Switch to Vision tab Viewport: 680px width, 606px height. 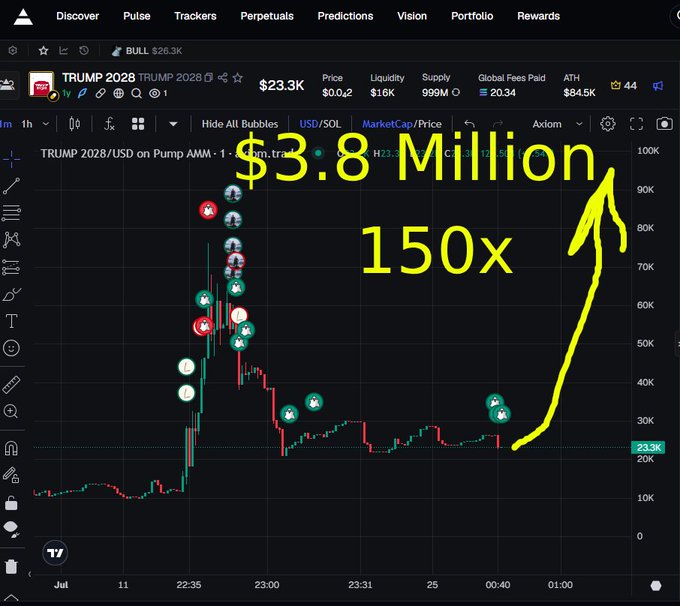coord(412,16)
